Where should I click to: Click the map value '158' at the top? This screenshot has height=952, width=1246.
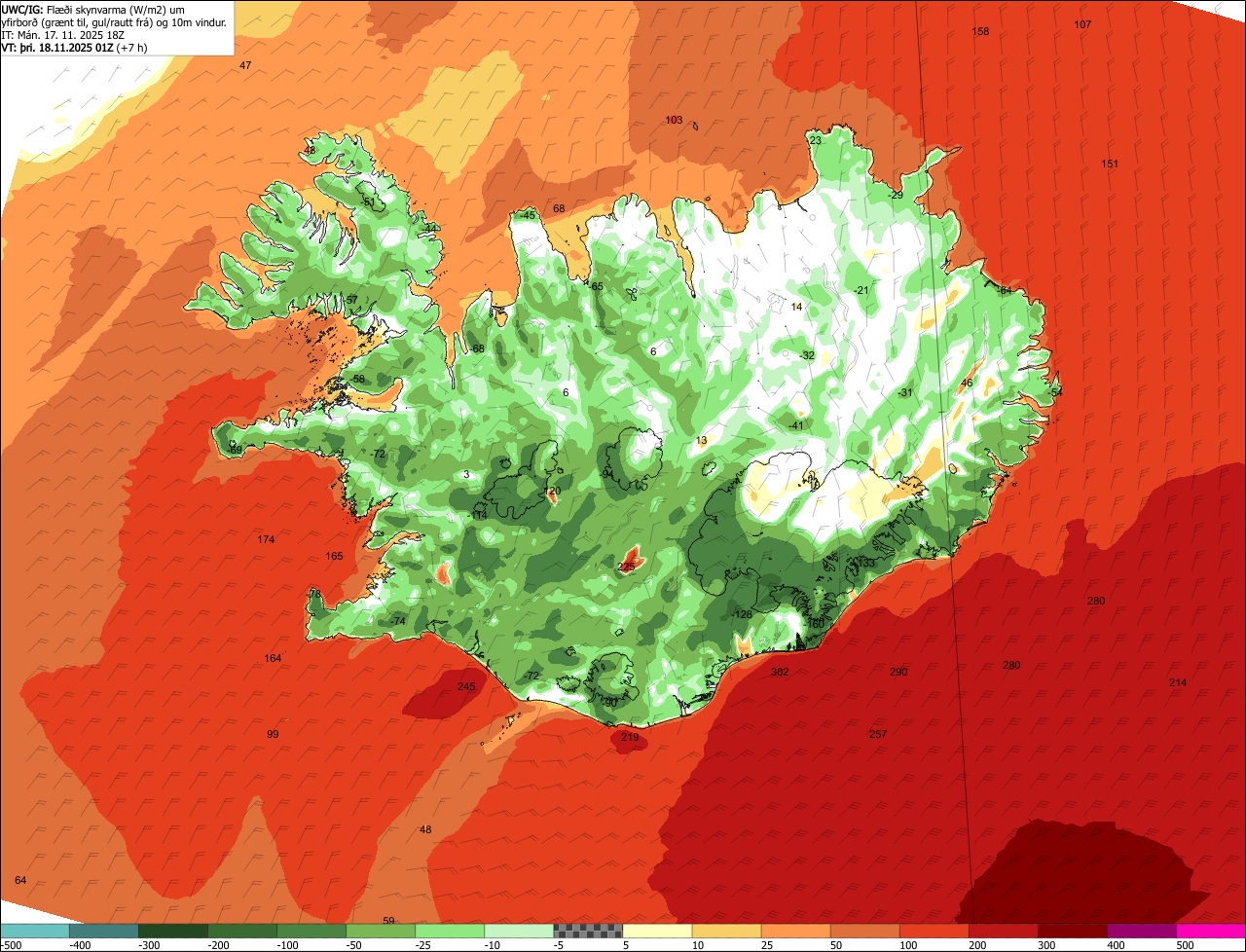981,31
